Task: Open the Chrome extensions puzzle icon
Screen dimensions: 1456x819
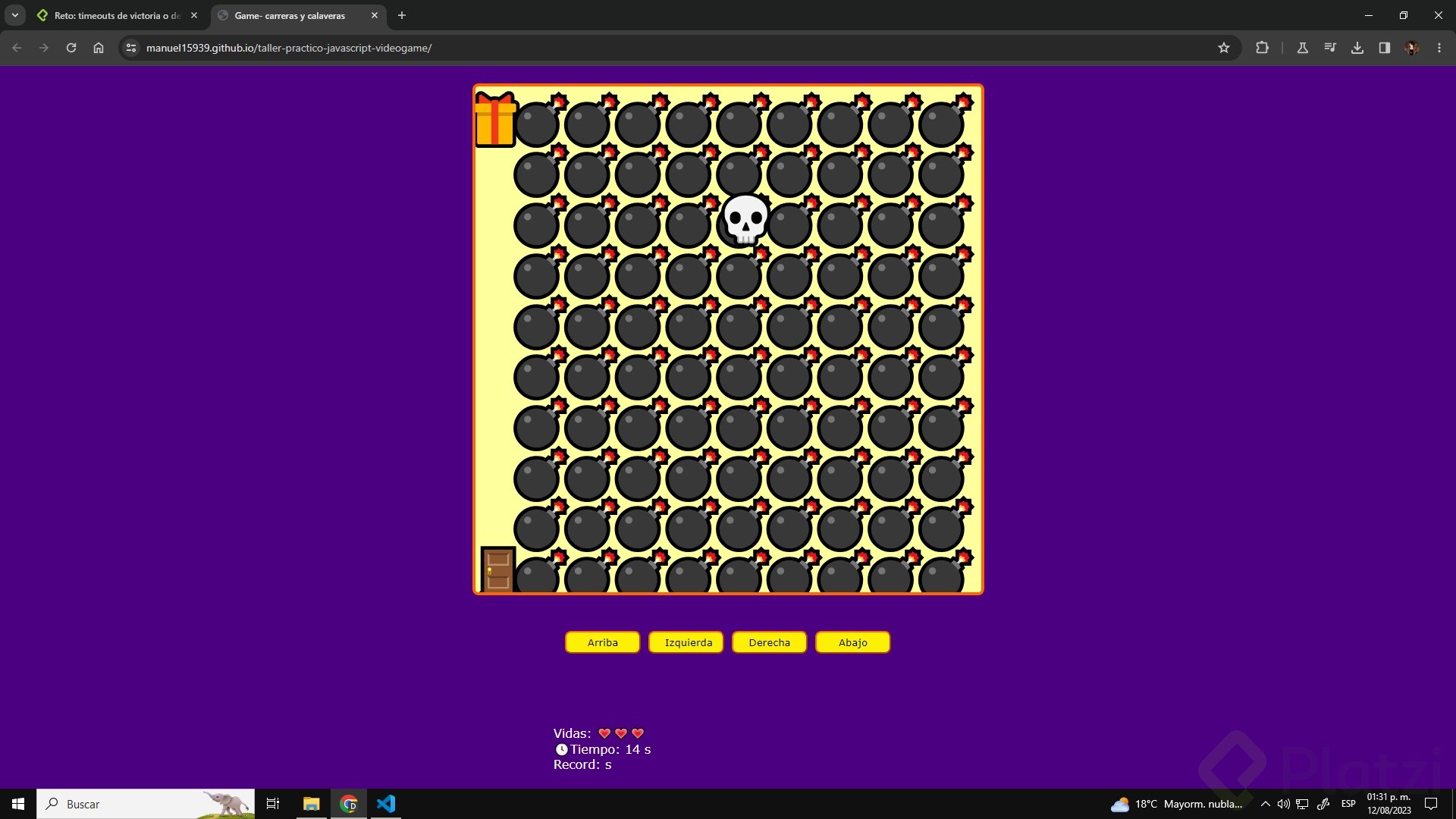Action: tap(1262, 48)
